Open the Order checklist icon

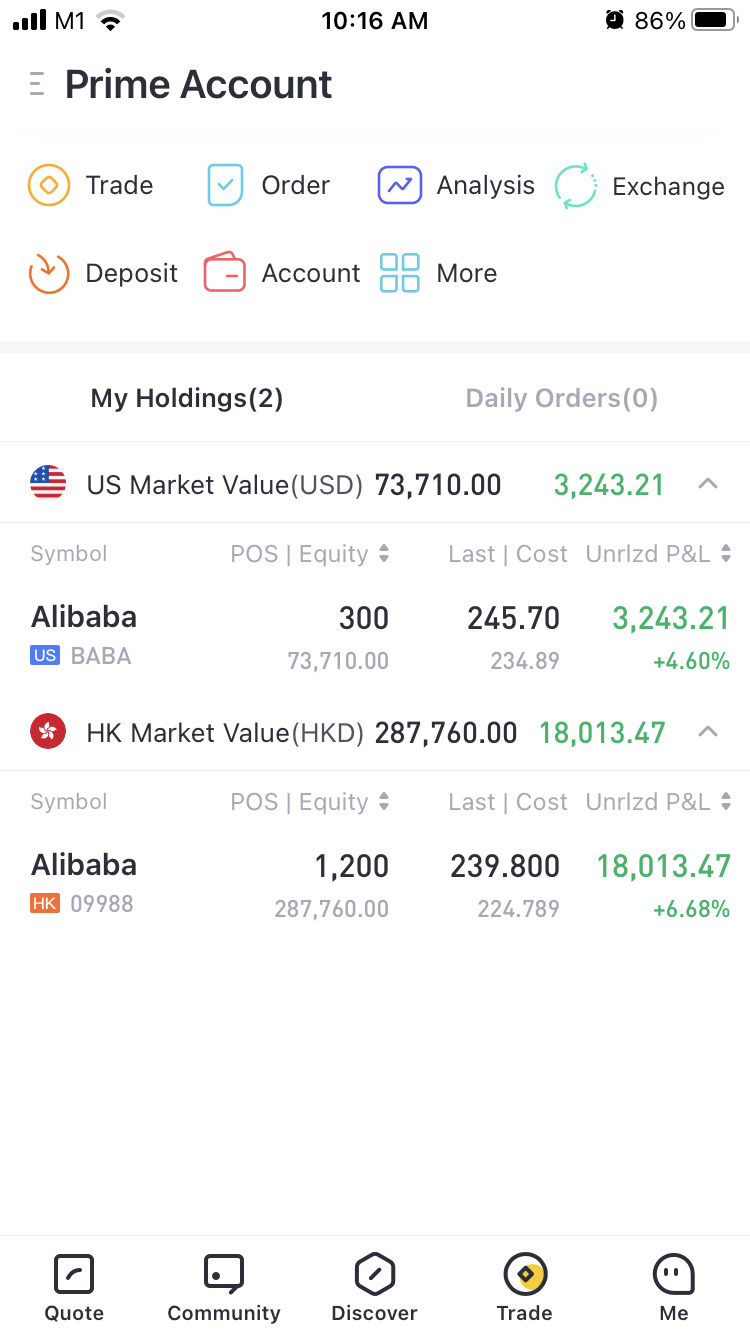(x=225, y=185)
